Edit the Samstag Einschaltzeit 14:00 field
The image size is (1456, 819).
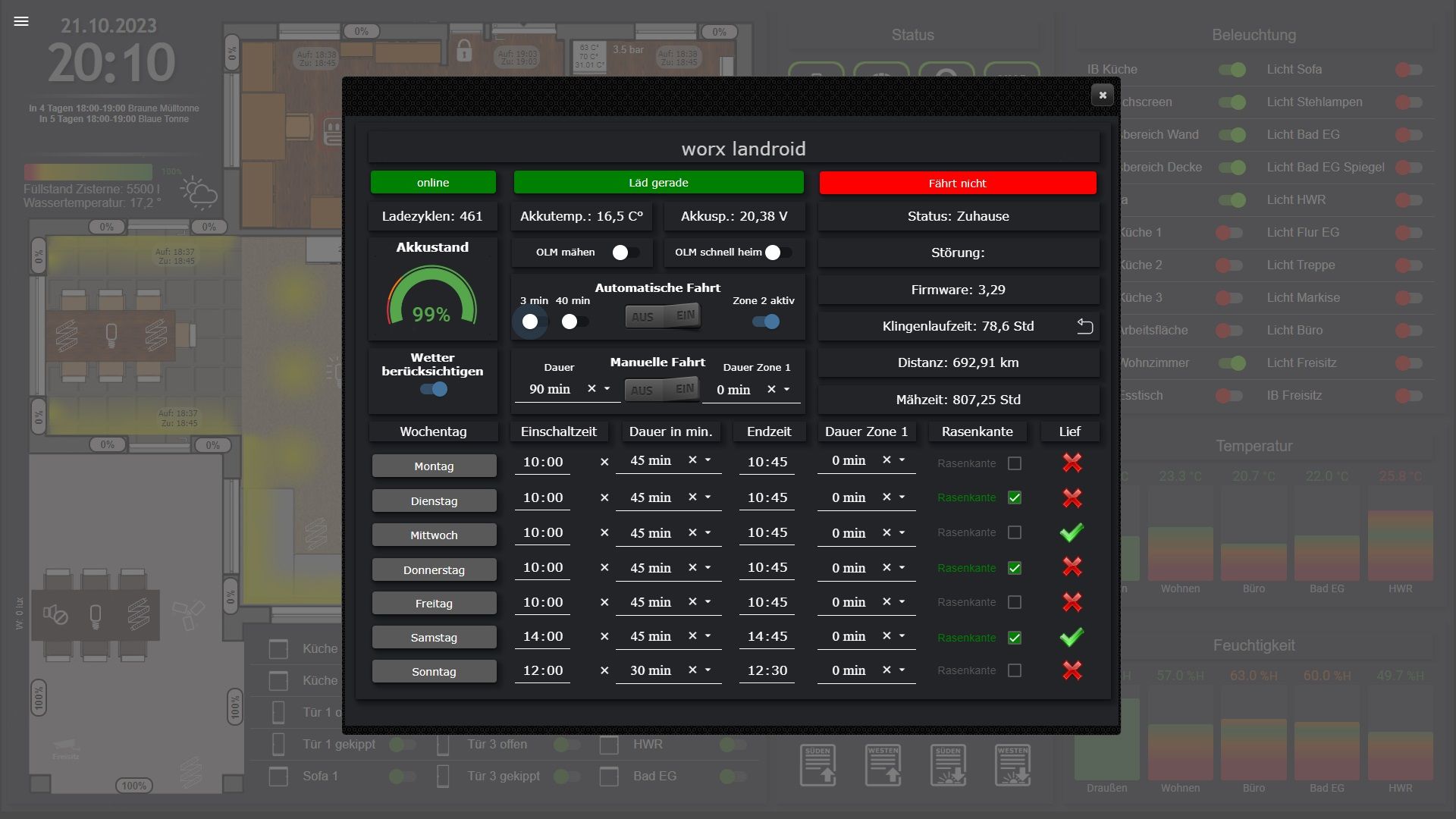point(543,636)
